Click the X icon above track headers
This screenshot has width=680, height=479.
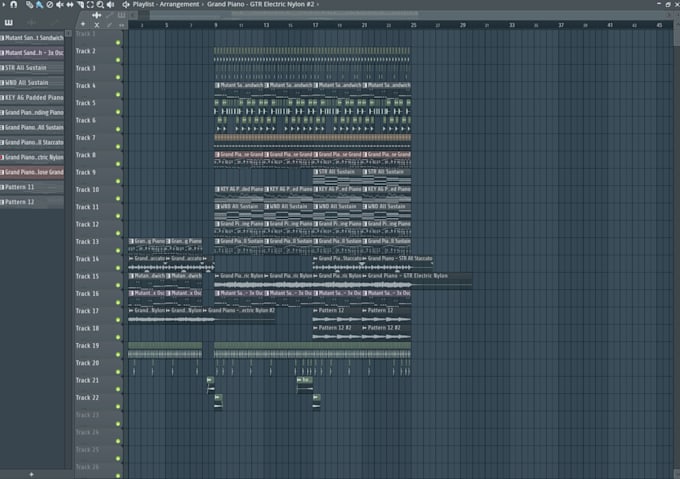[x=97, y=25]
